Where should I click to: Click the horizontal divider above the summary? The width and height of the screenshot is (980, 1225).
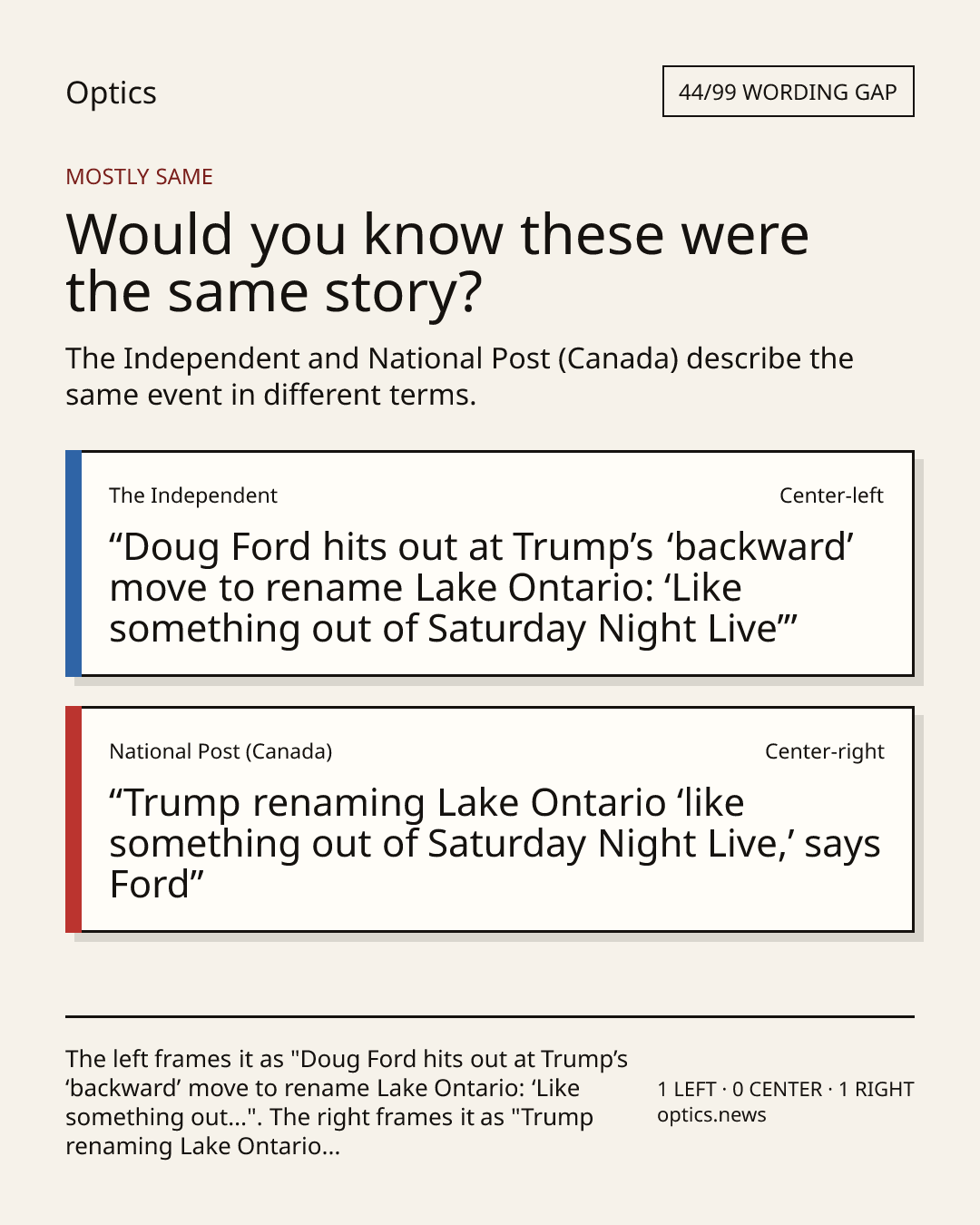click(x=489, y=1016)
